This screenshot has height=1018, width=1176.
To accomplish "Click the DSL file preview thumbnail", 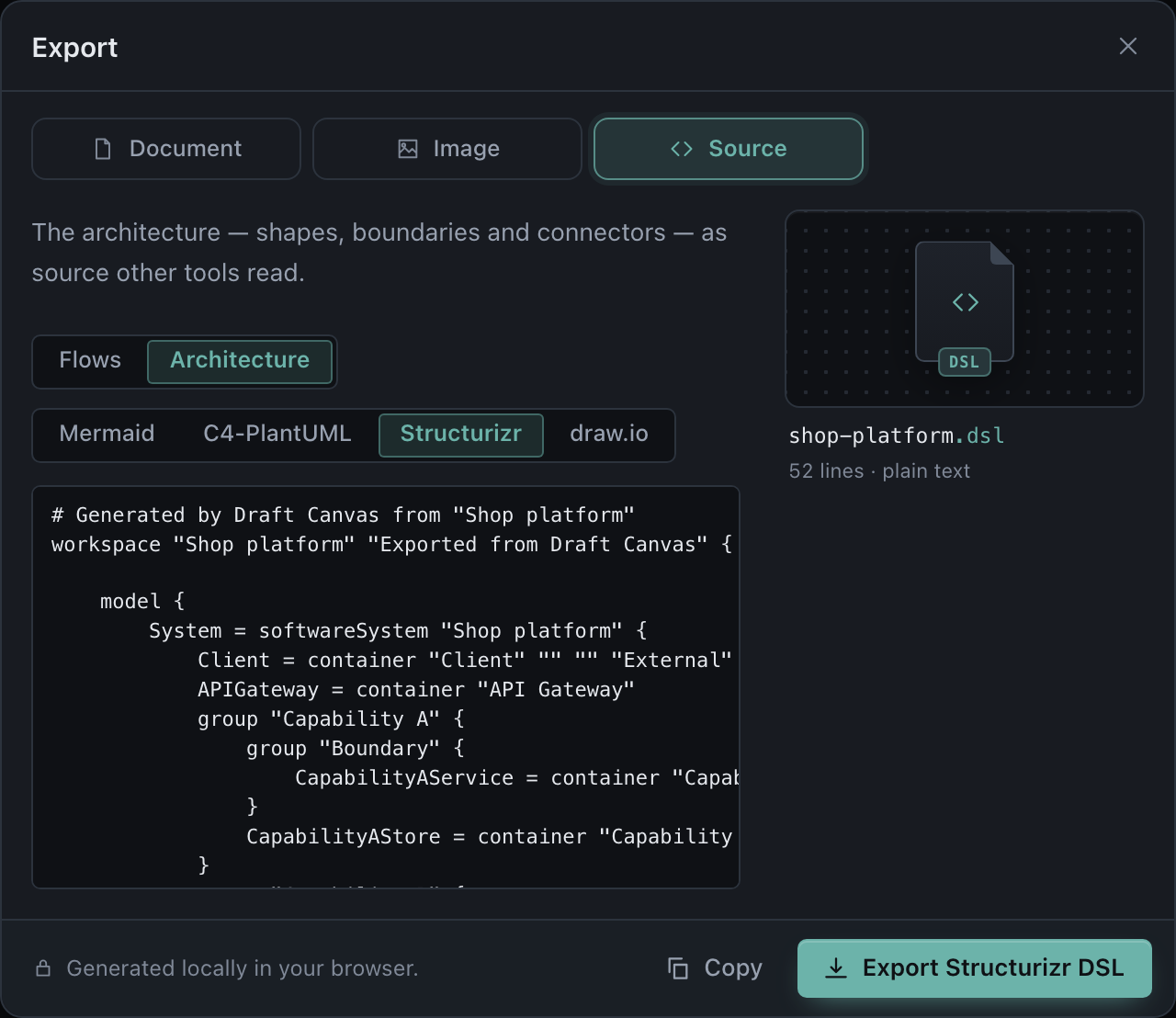I will [965, 309].
